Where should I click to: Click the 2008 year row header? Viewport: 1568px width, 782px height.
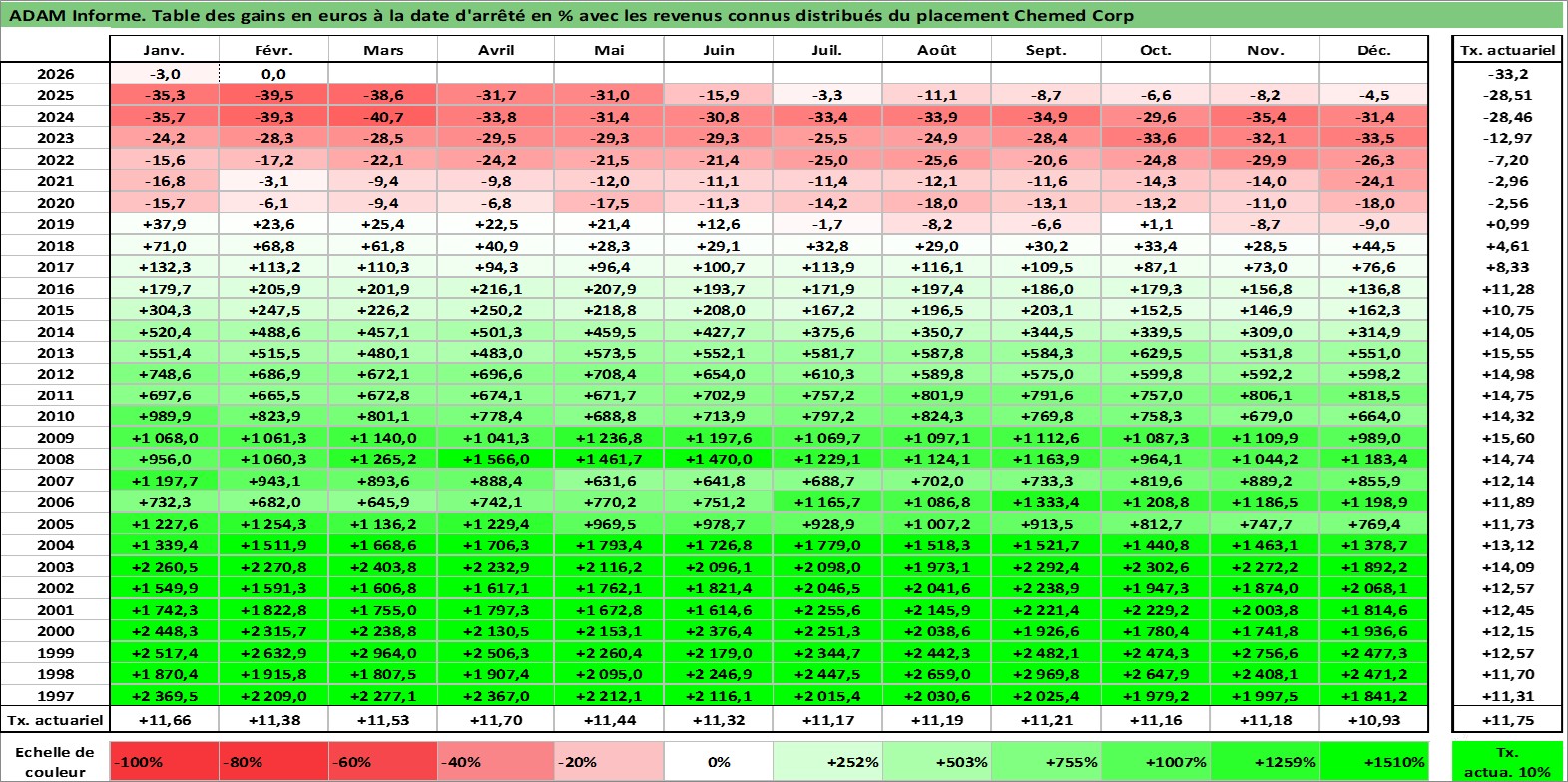55,459
